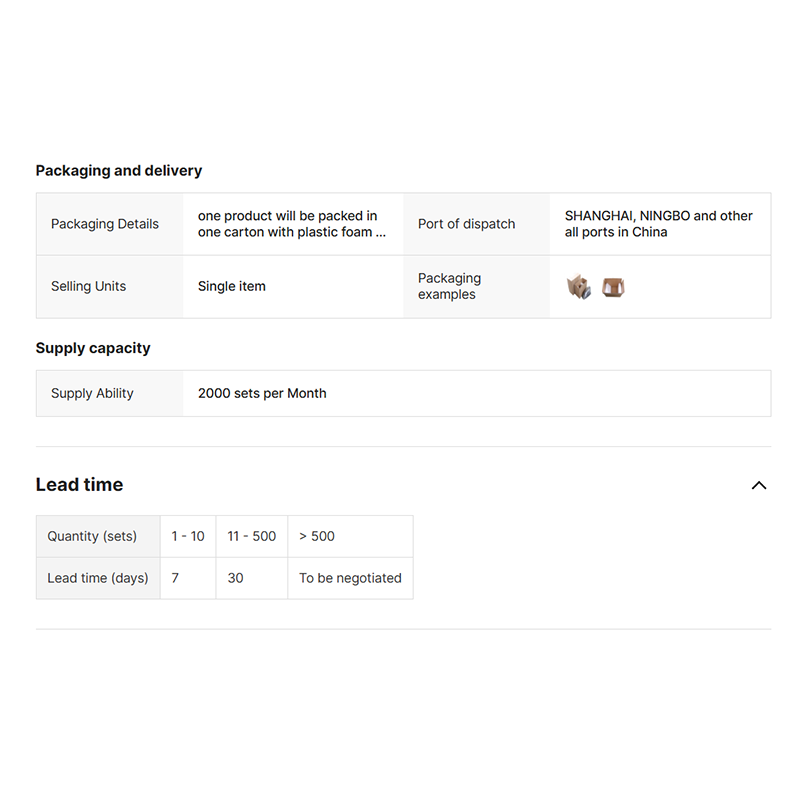Click the Single item value
The width and height of the screenshot is (800, 800).
232,286
